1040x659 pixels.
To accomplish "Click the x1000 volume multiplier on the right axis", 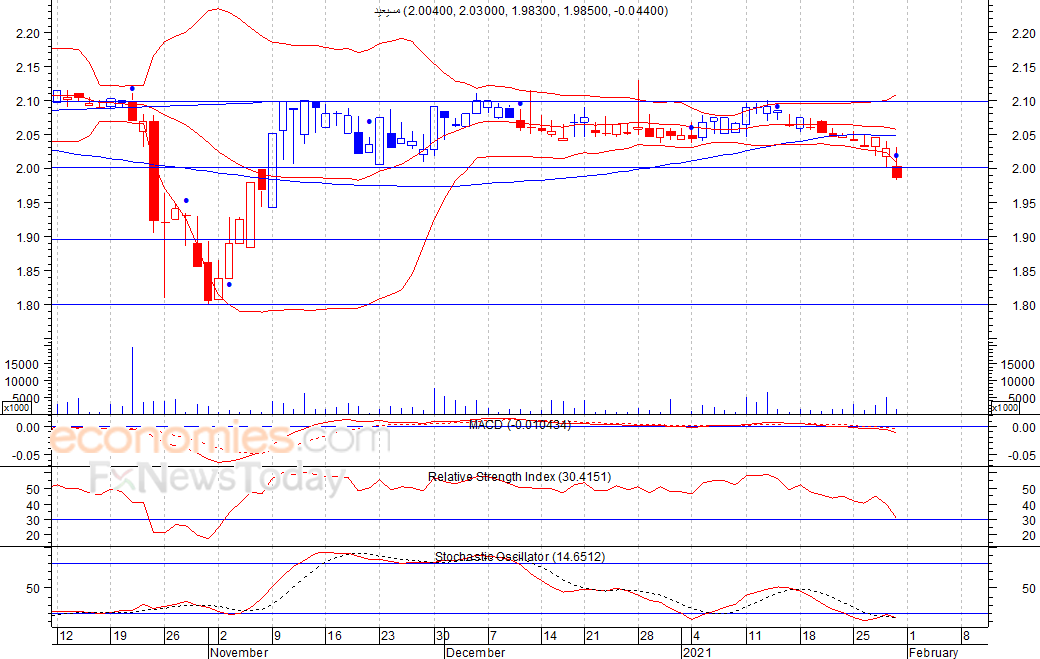I will 1004,408.
